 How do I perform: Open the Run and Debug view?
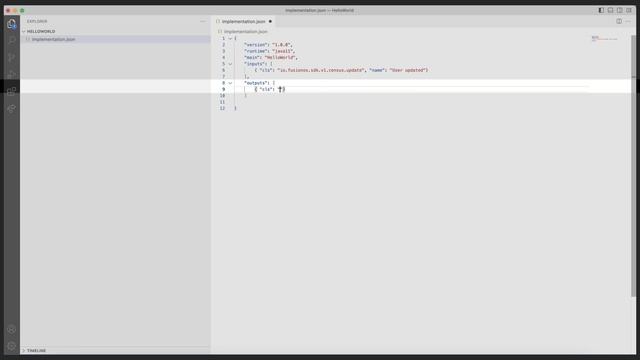point(11,74)
